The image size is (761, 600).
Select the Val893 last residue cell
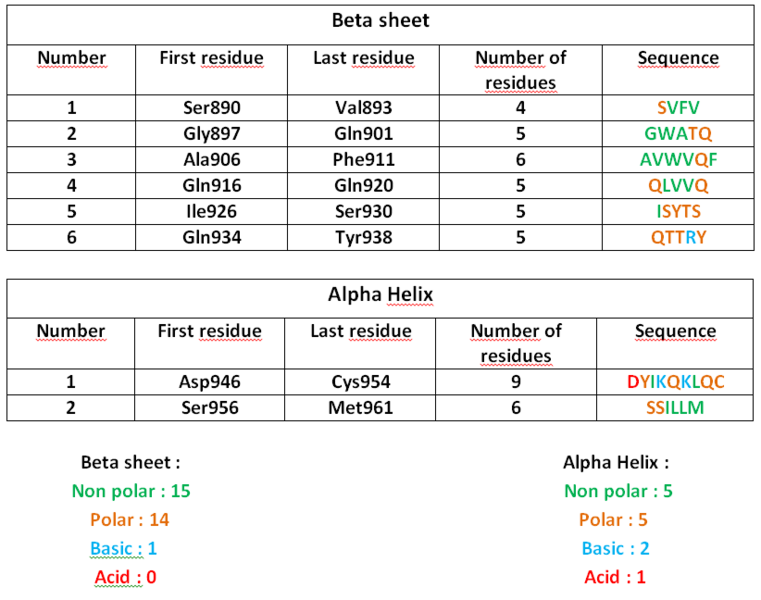click(x=363, y=107)
